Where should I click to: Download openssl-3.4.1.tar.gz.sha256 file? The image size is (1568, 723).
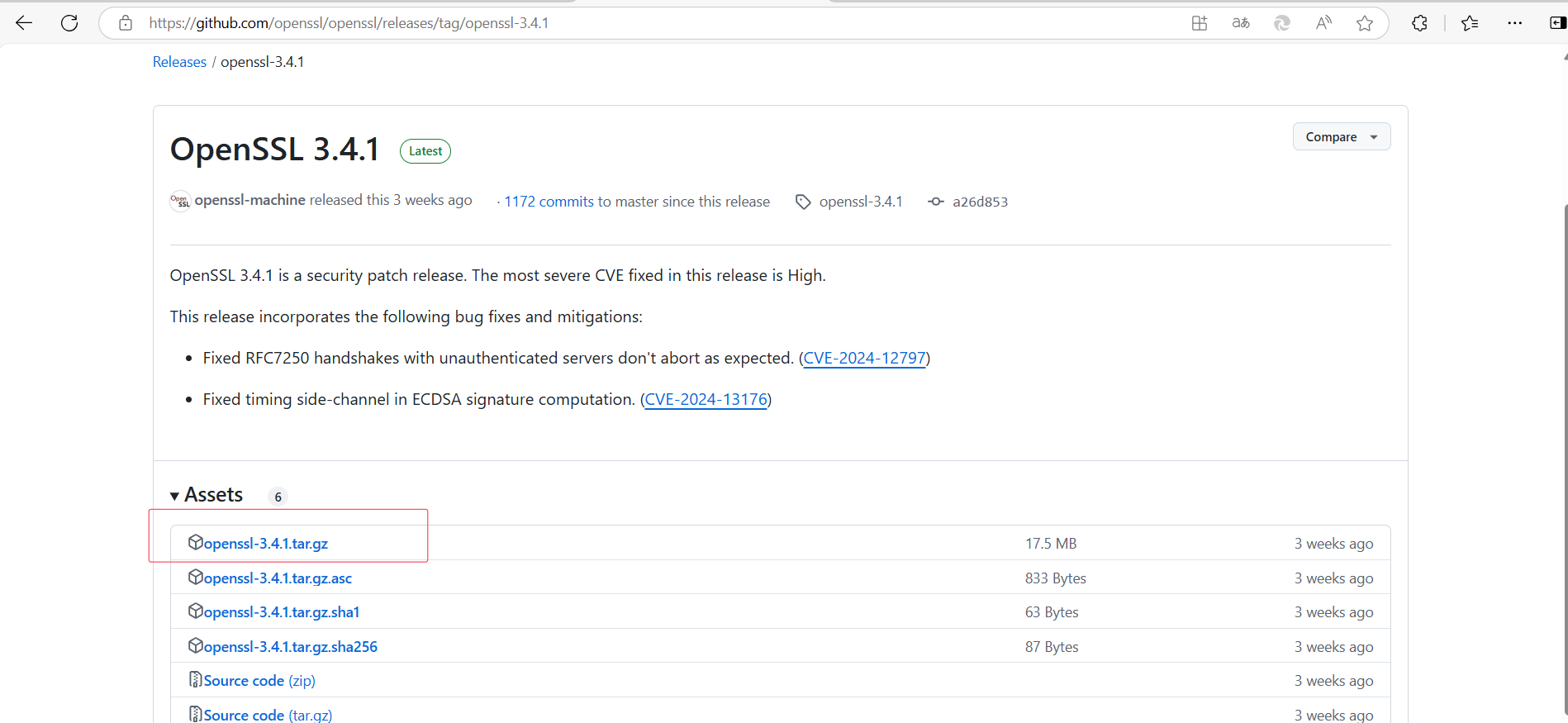pyautogui.click(x=291, y=647)
